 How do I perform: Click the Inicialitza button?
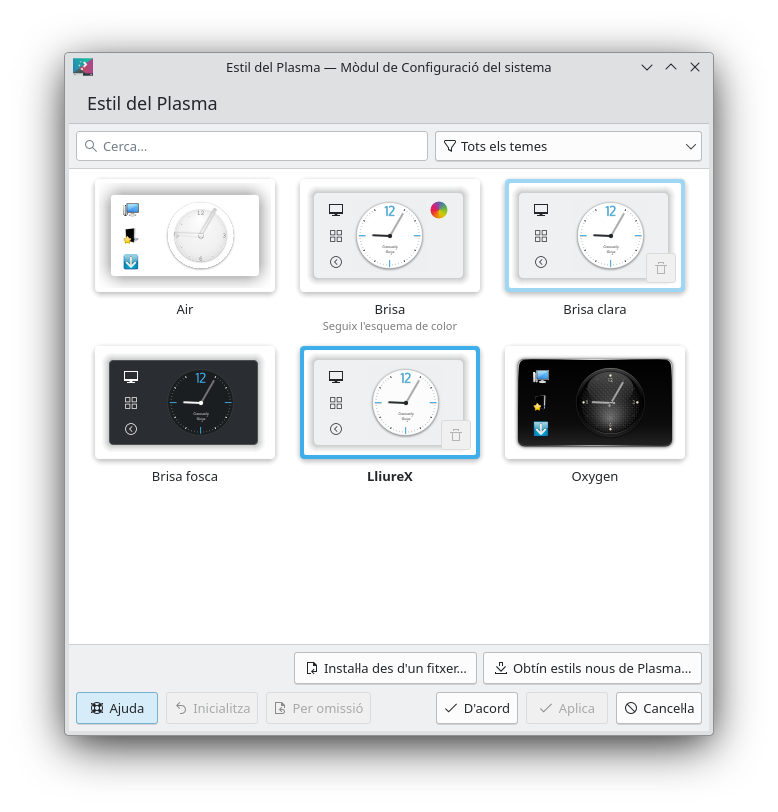[x=212, y=708]
